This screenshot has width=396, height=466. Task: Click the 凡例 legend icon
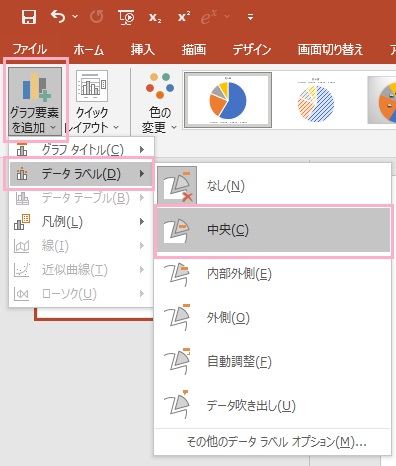22,222
